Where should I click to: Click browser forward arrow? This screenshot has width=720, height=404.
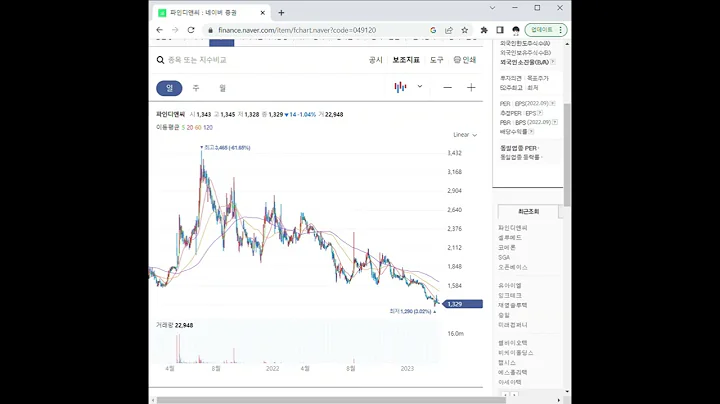point(175,30)
